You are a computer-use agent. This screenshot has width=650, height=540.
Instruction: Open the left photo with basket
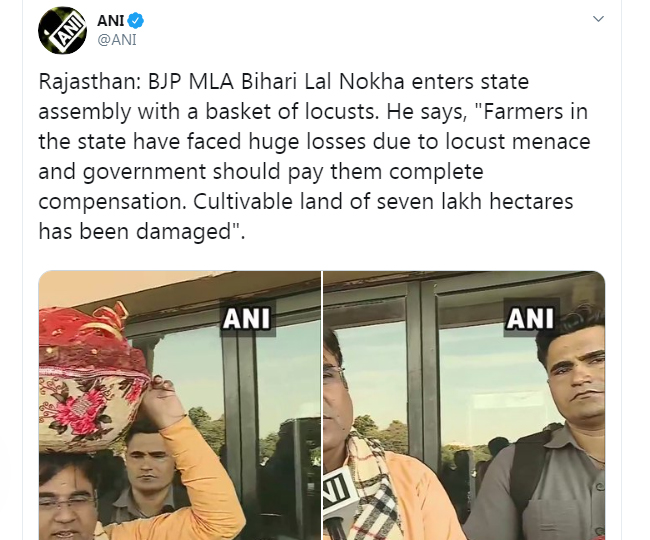tap(179, 405)
